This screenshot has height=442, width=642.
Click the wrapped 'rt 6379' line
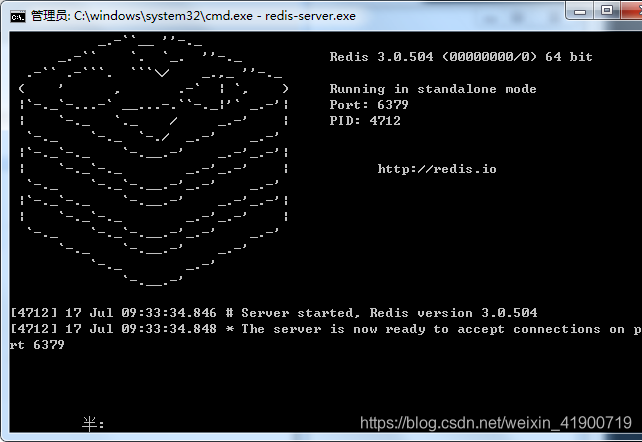[37, 345]
